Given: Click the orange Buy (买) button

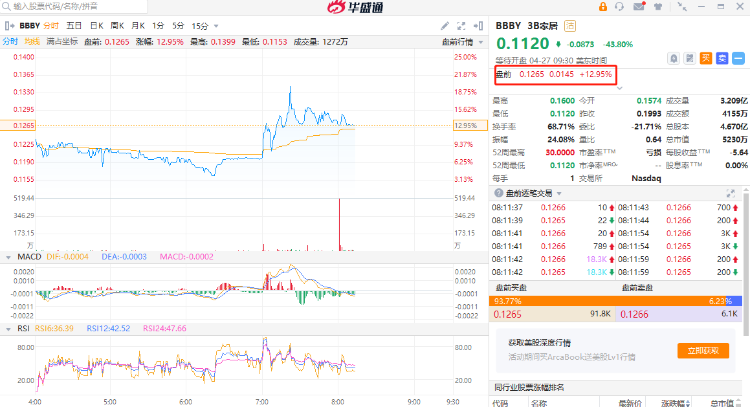Looking at the screenshot, I should click(x=706, y=58).
